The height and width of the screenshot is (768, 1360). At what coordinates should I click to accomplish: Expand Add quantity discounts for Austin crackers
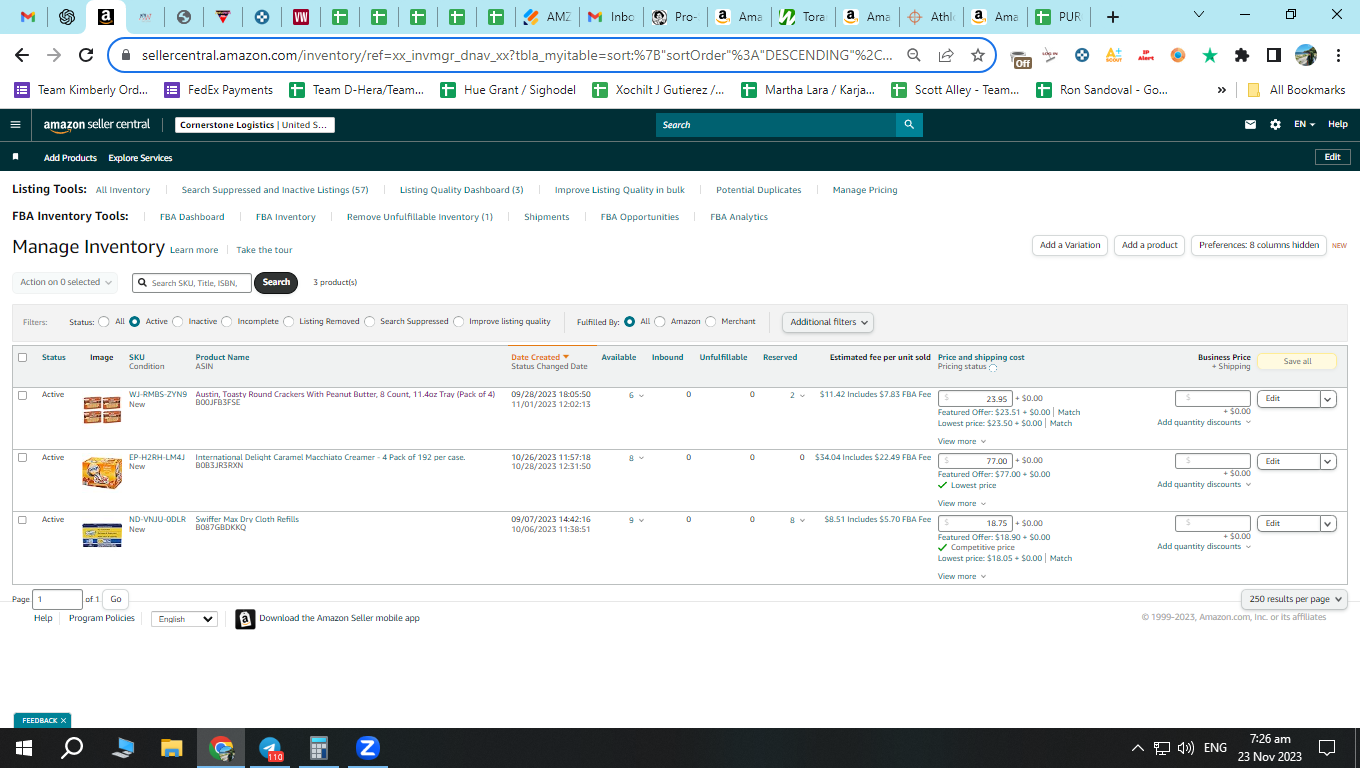[x=1204, y=423]
